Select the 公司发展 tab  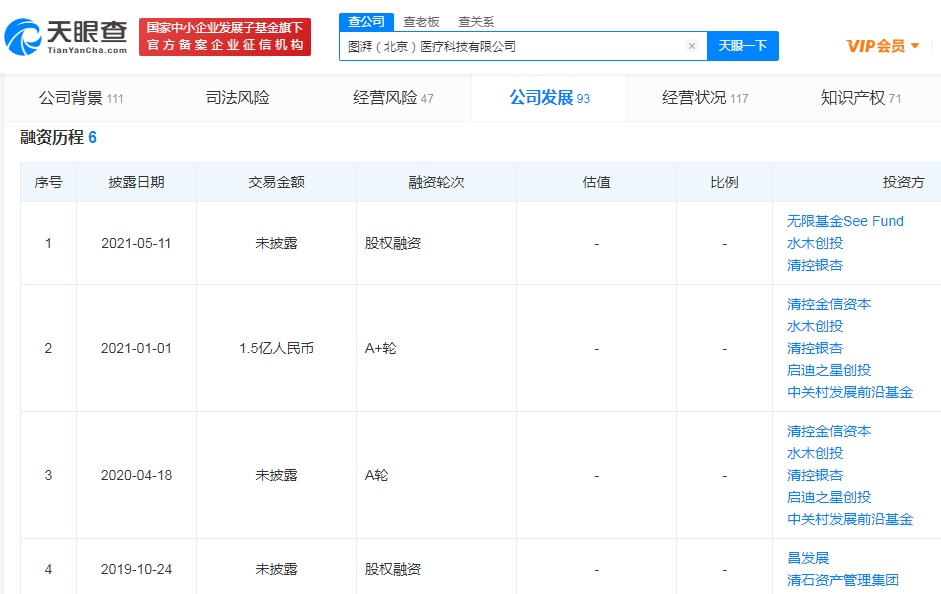click(549, 98)
